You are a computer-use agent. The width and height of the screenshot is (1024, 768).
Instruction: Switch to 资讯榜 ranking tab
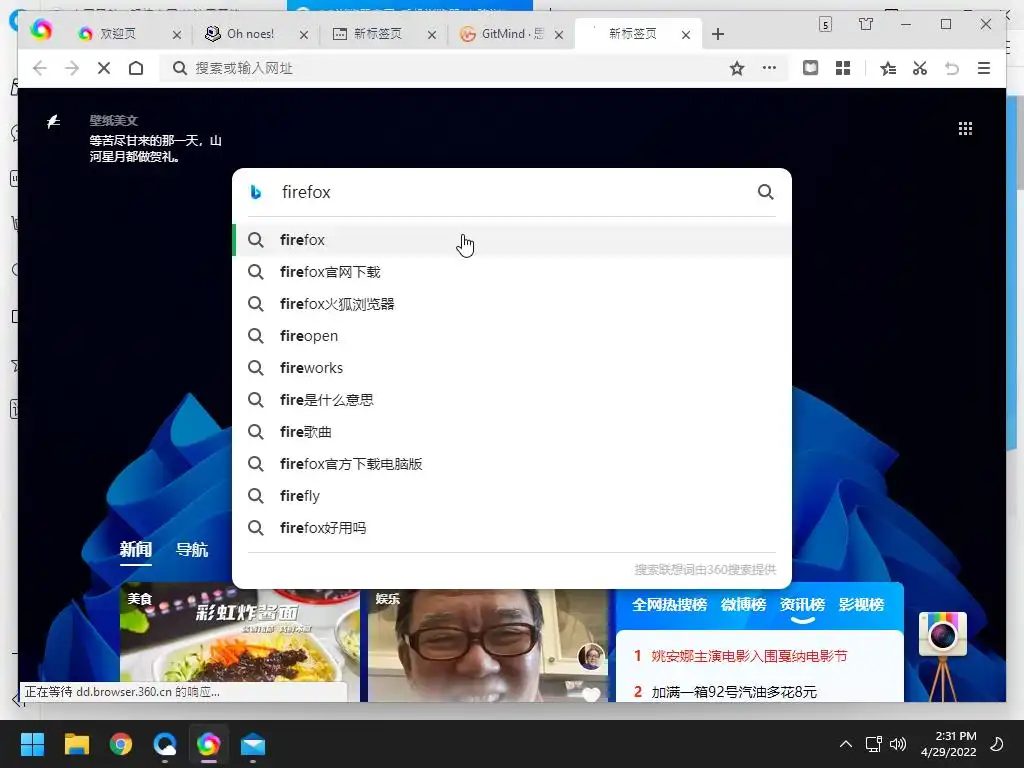tap(802, 605)
